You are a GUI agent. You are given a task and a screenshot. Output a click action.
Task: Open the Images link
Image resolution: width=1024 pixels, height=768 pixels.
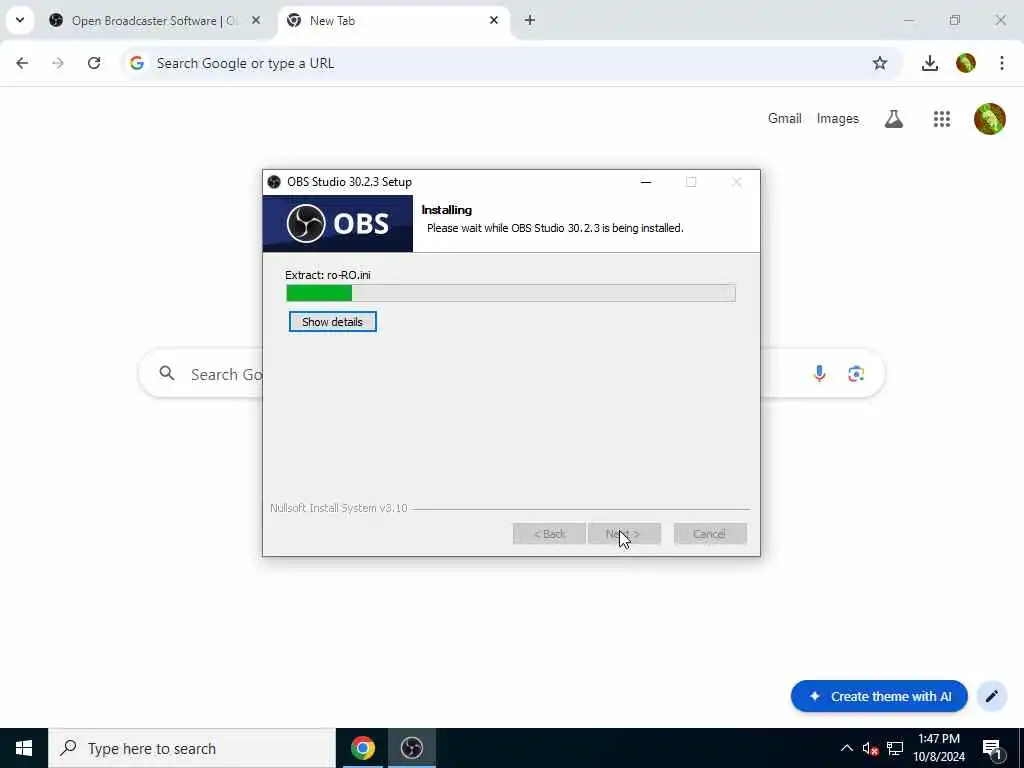(837, 119)
